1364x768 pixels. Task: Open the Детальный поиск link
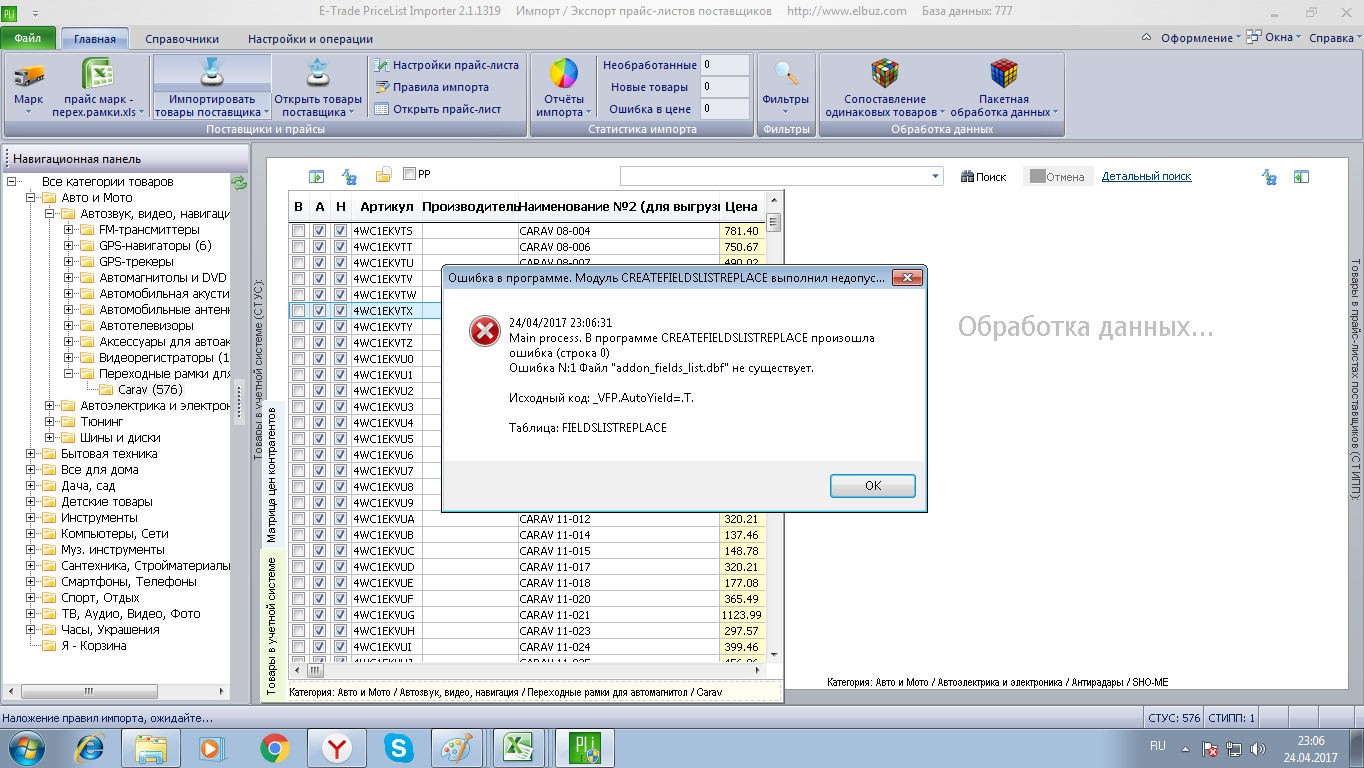pos(1147,177)
